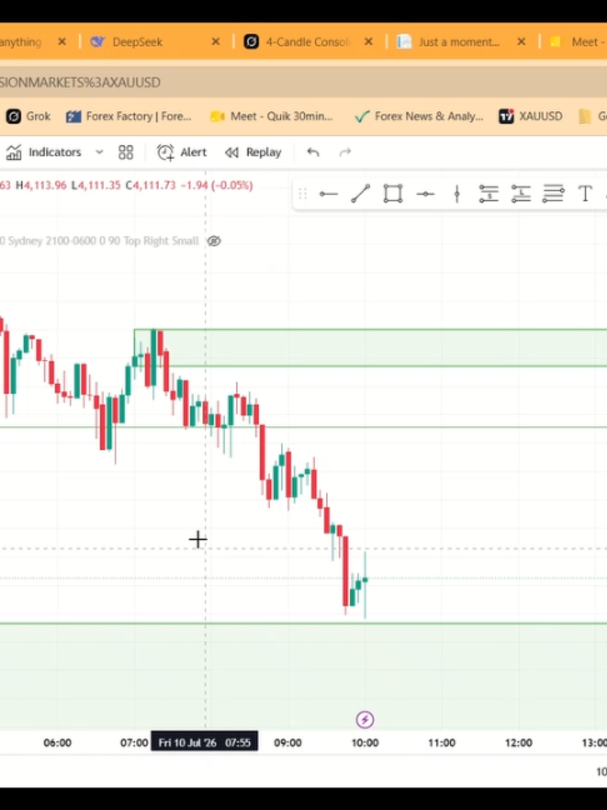
Task: Close the anything tab
Action: 61,42
